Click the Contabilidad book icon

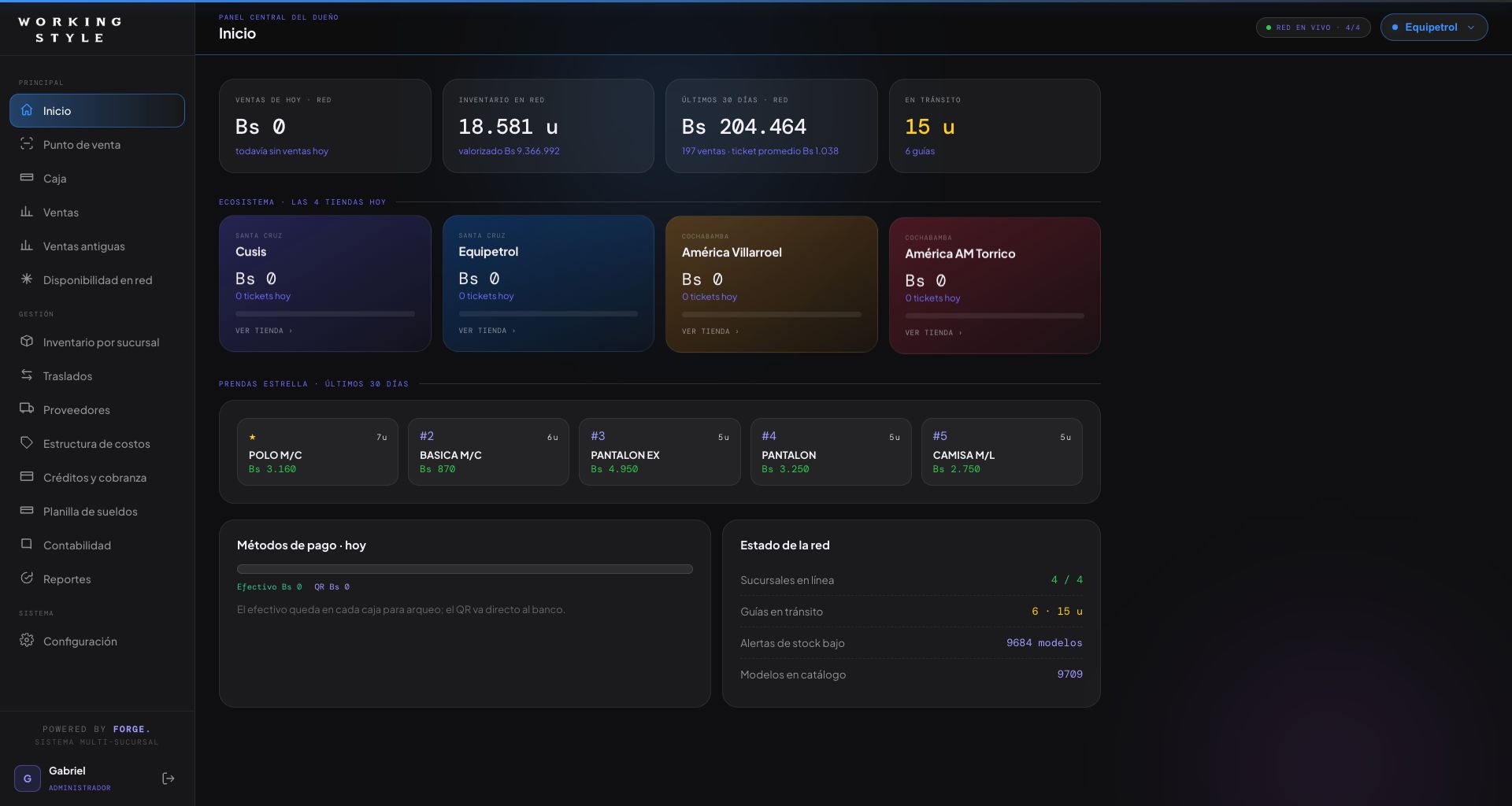point(27,545)
